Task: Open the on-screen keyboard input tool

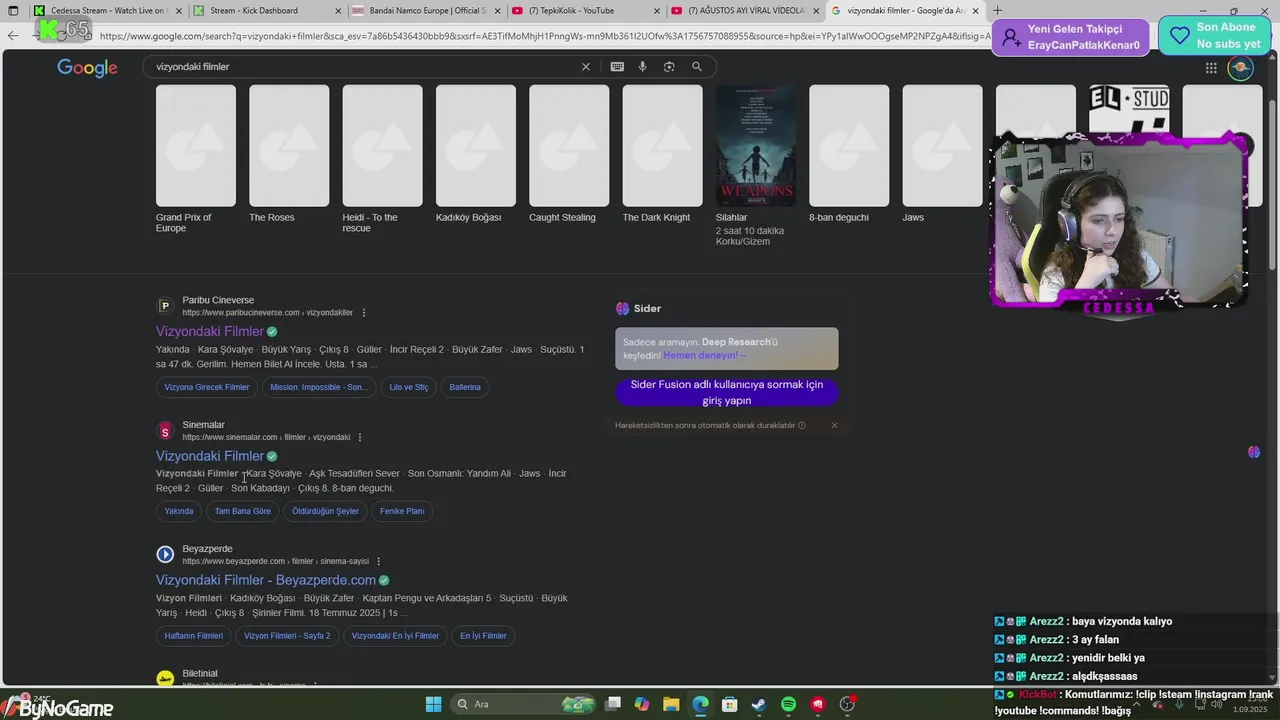Action: [617, 67]
